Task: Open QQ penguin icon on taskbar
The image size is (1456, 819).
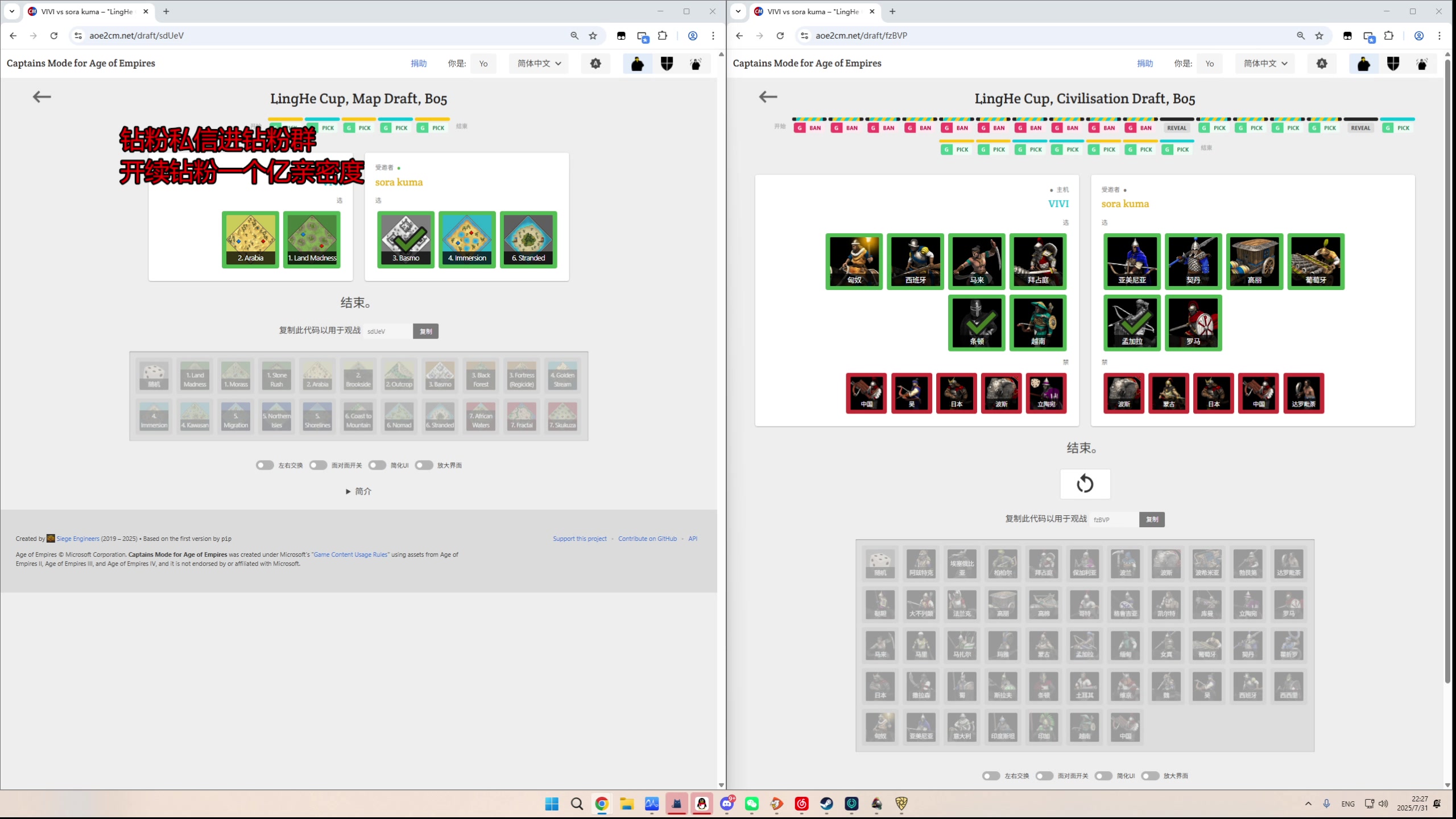Action: (702, 804)
